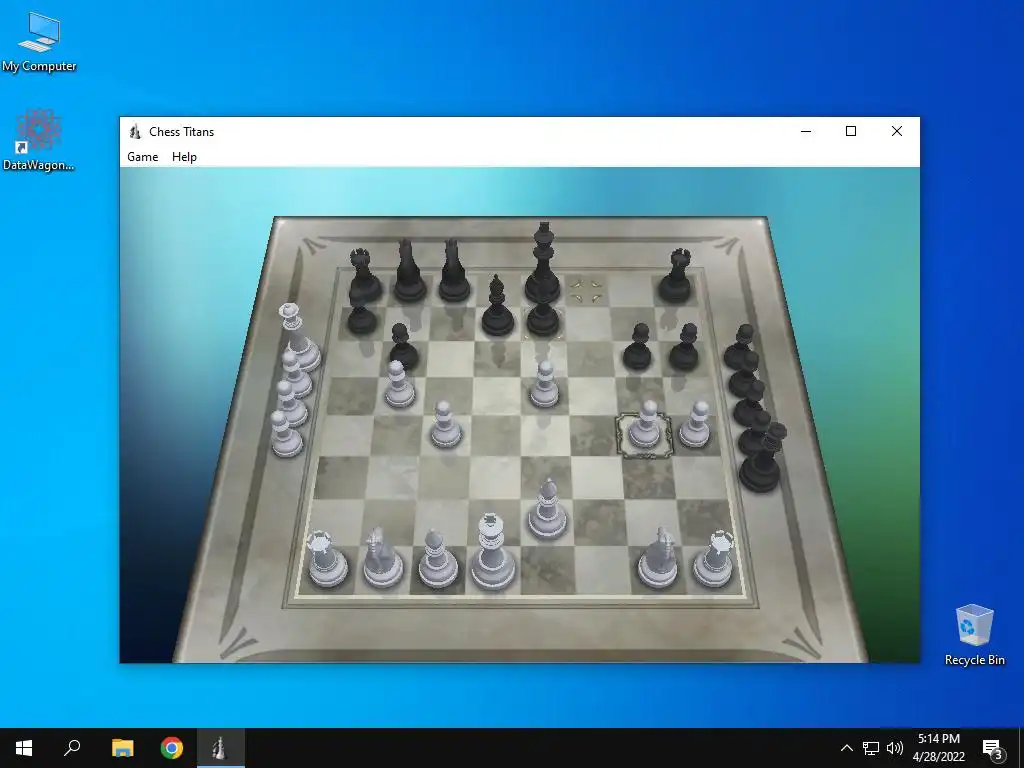Maximize the Chess Titans window
The width and height of the screenshot is (1024, 768).
point(850,131)
